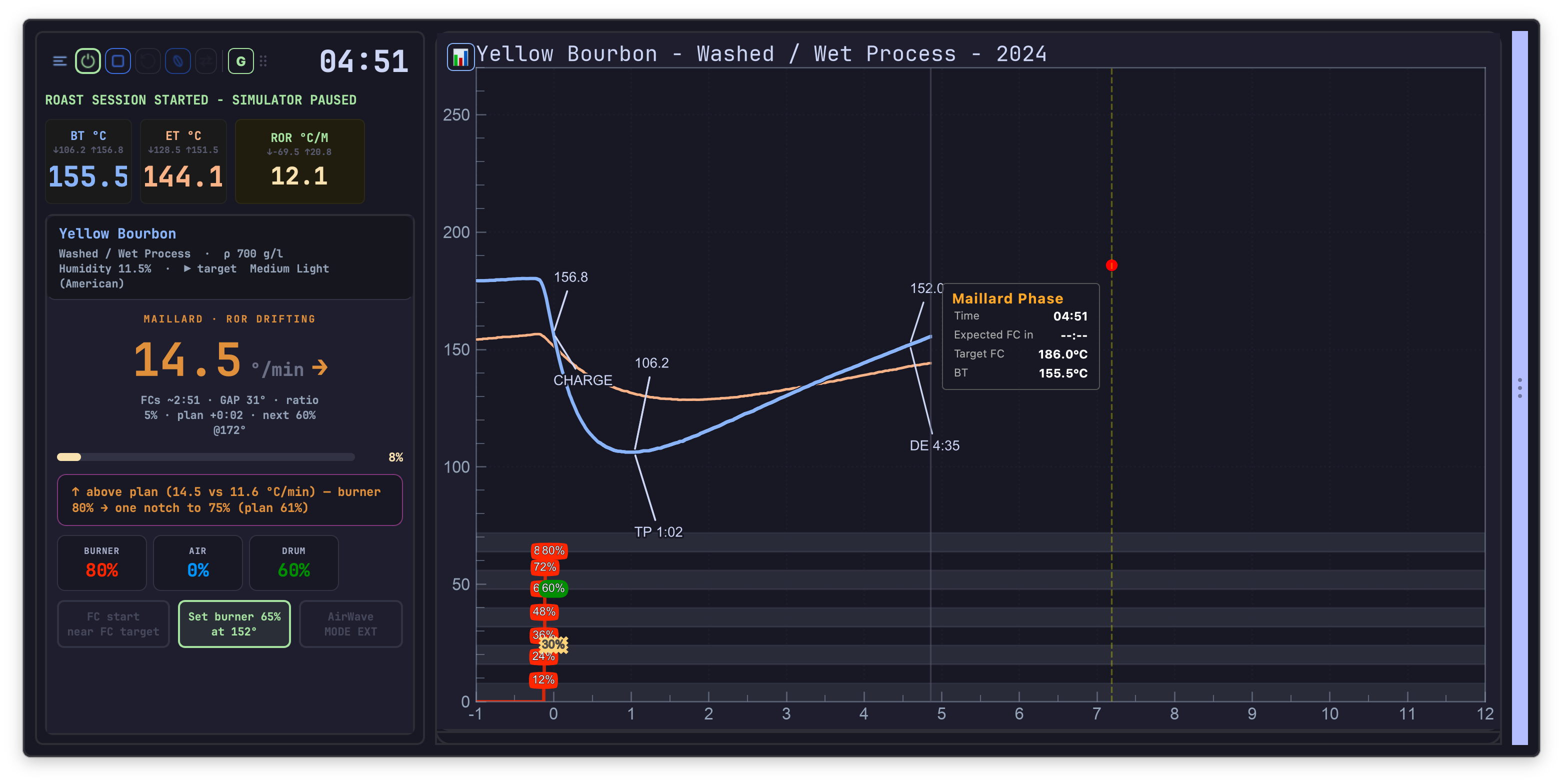Click the green 60% drum marker
The image size is (1563, 784).
click(x=553, y=588)
